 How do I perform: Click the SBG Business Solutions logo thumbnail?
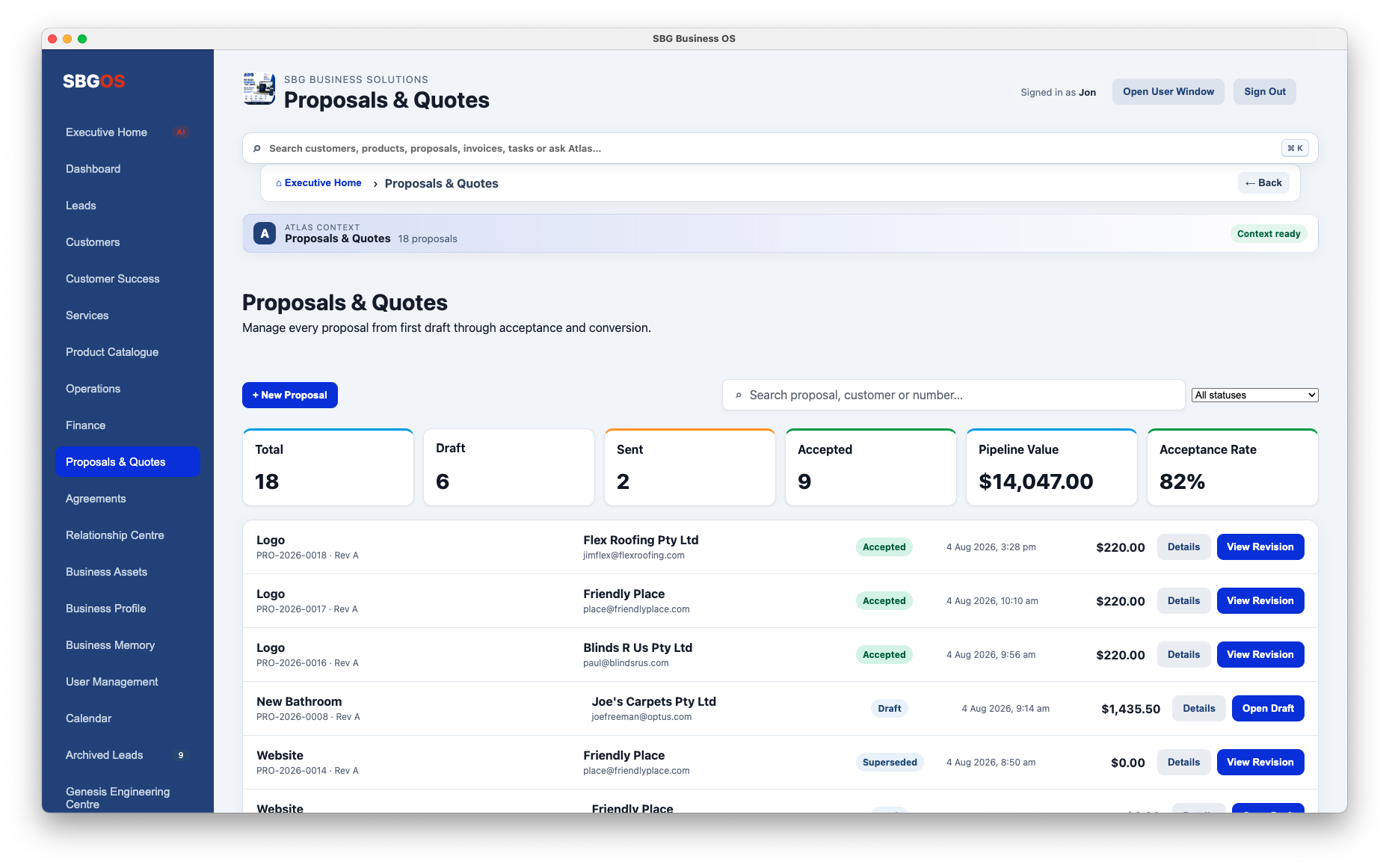(259, 88)
